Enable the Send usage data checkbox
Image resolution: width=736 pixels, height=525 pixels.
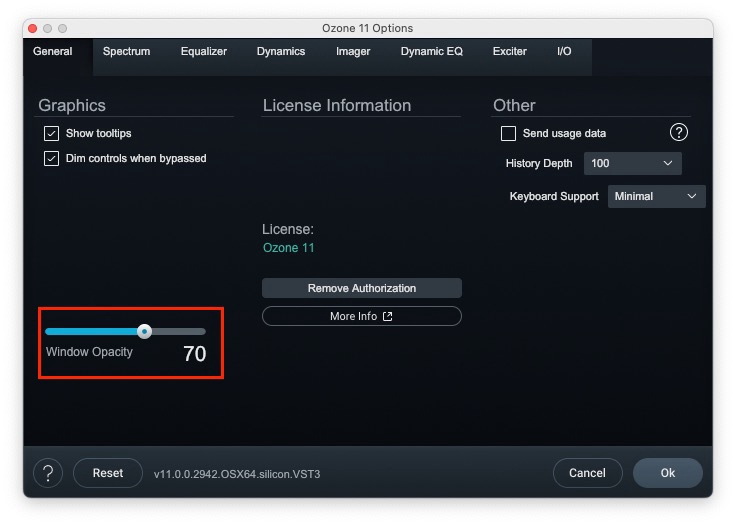pos(508,133)
